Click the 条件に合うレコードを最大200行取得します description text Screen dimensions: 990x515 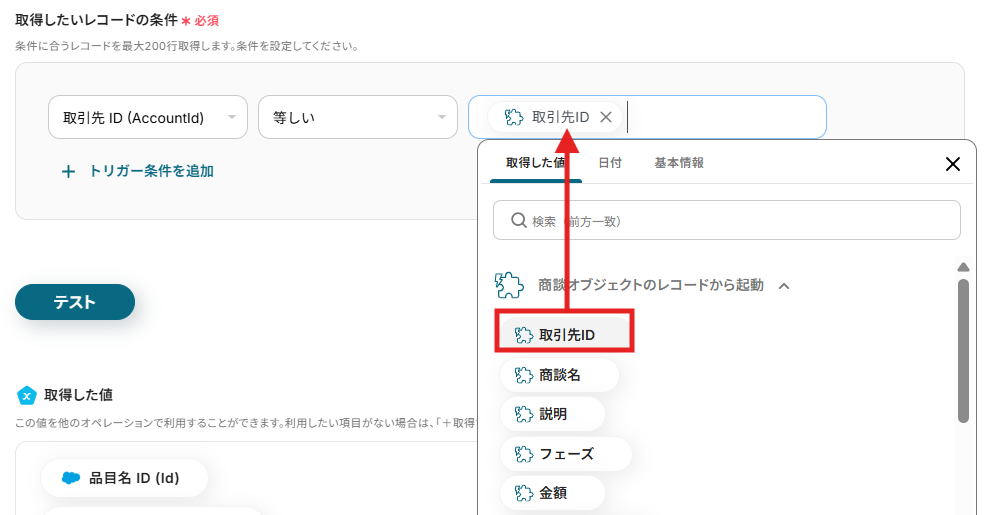[187, 46]
